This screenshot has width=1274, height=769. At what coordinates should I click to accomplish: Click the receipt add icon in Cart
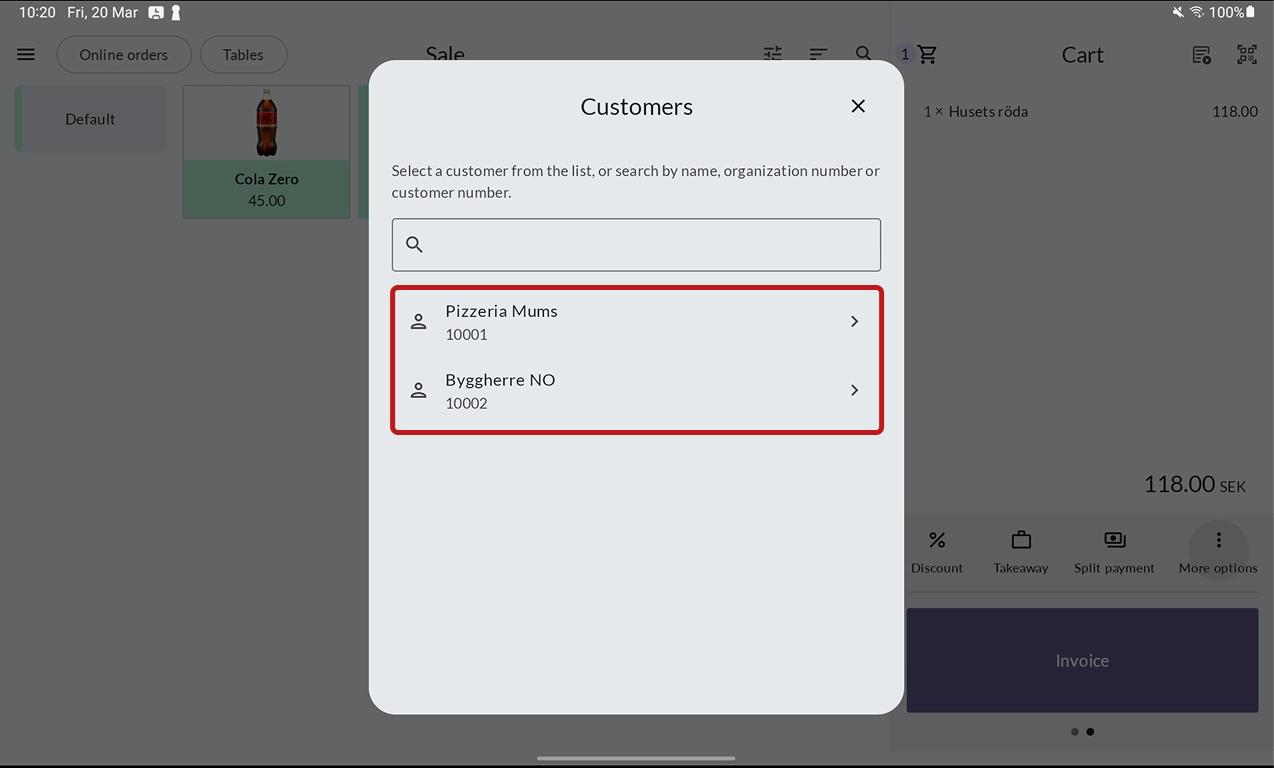coord(1201,55)
